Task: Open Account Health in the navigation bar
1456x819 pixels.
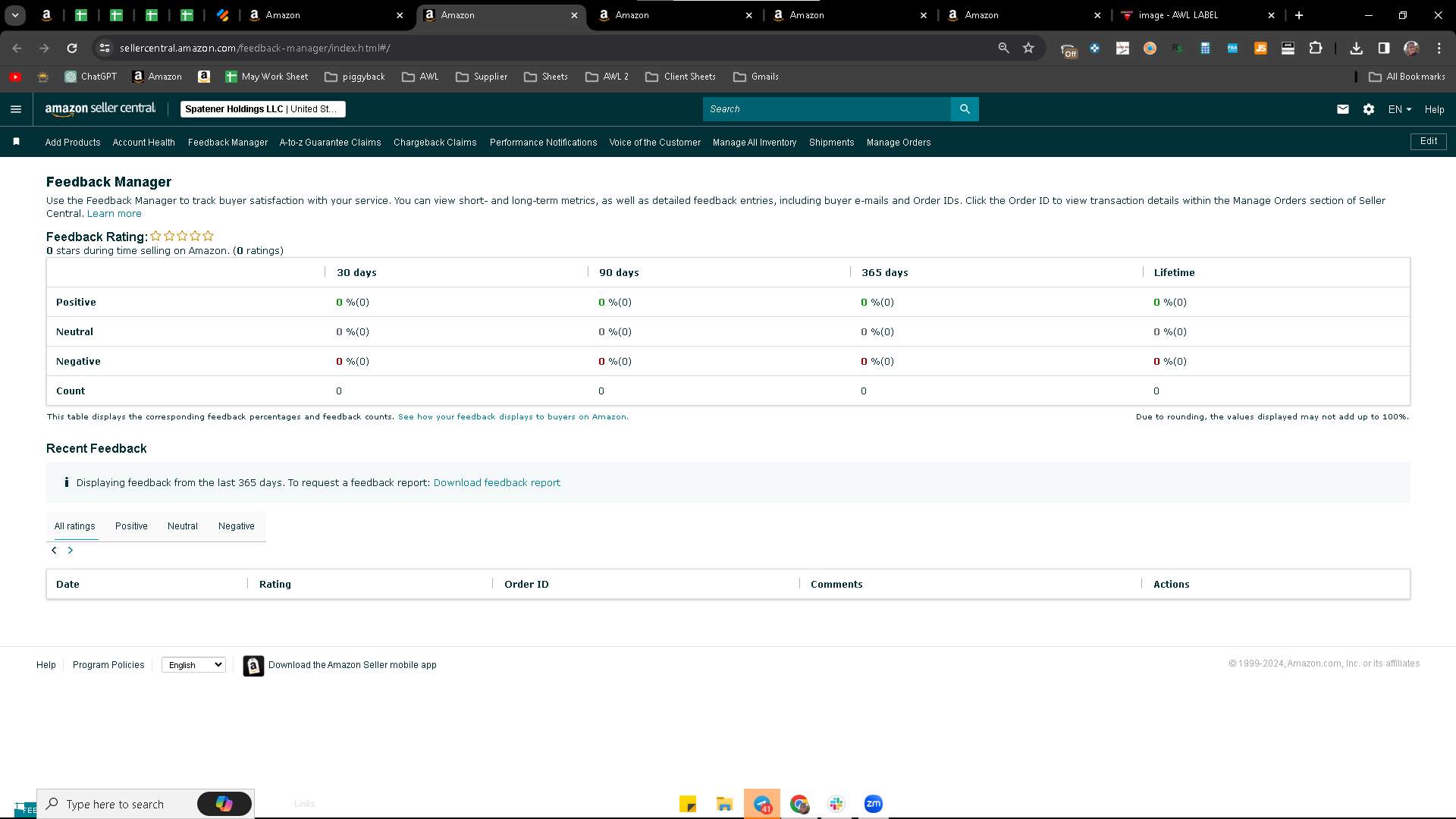Action: (x=144, y=143)
